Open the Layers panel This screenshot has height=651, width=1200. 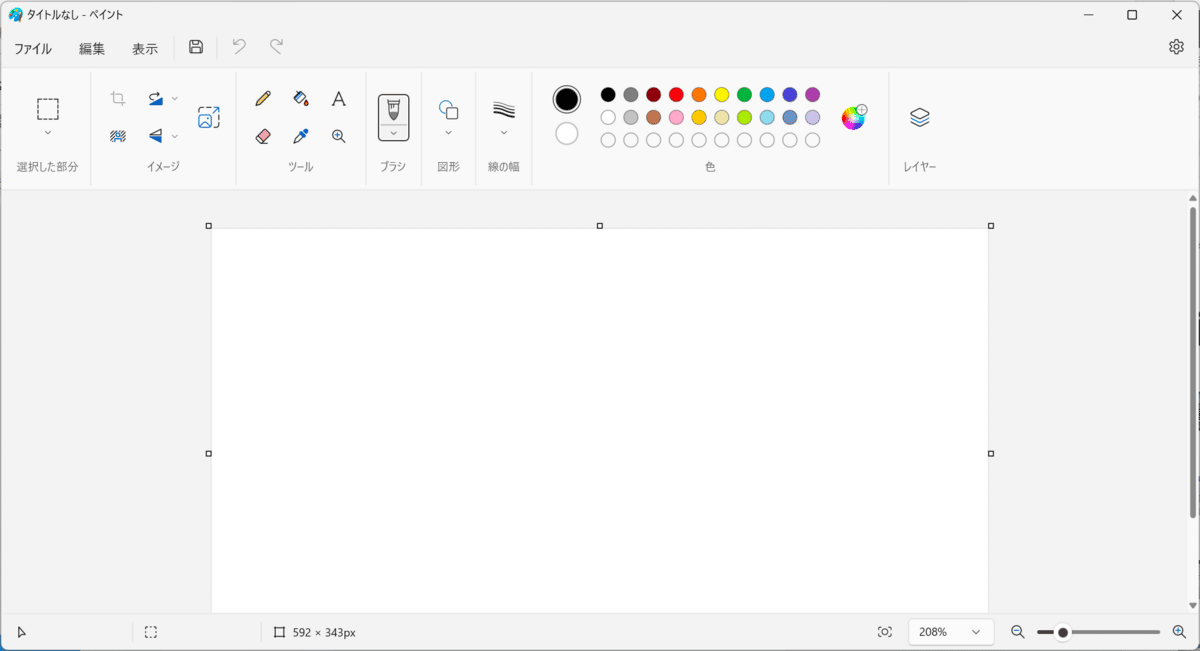pyautogui.click(x=920, y=117)
